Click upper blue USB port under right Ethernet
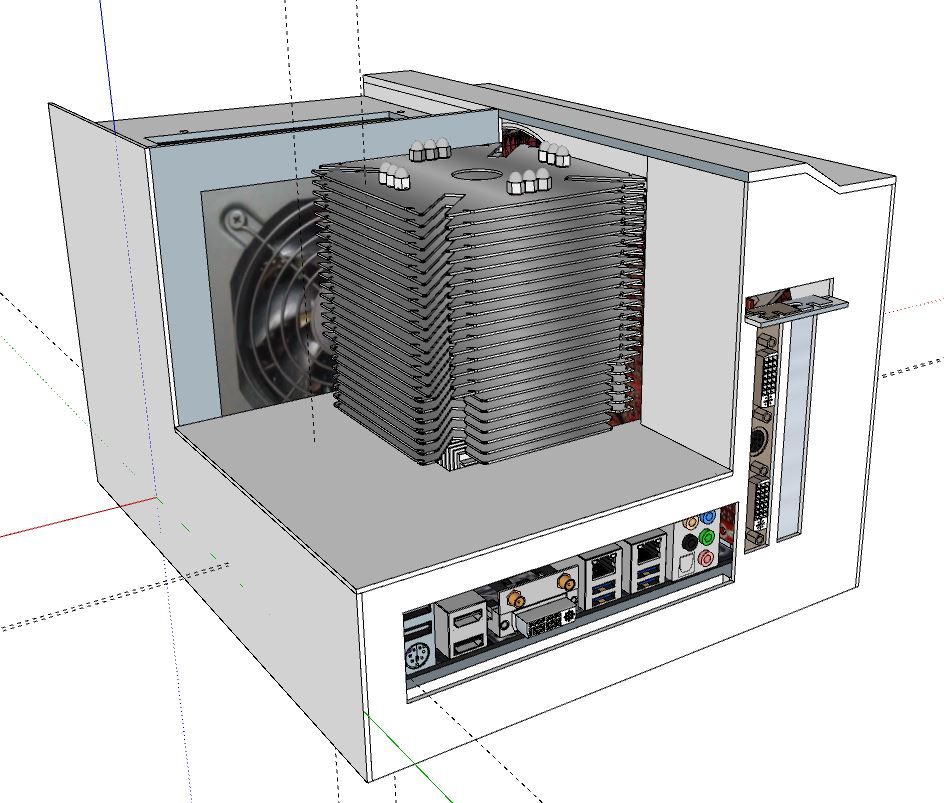The height and width of the screenshot is (803, 944). click(x=650, y=571)
